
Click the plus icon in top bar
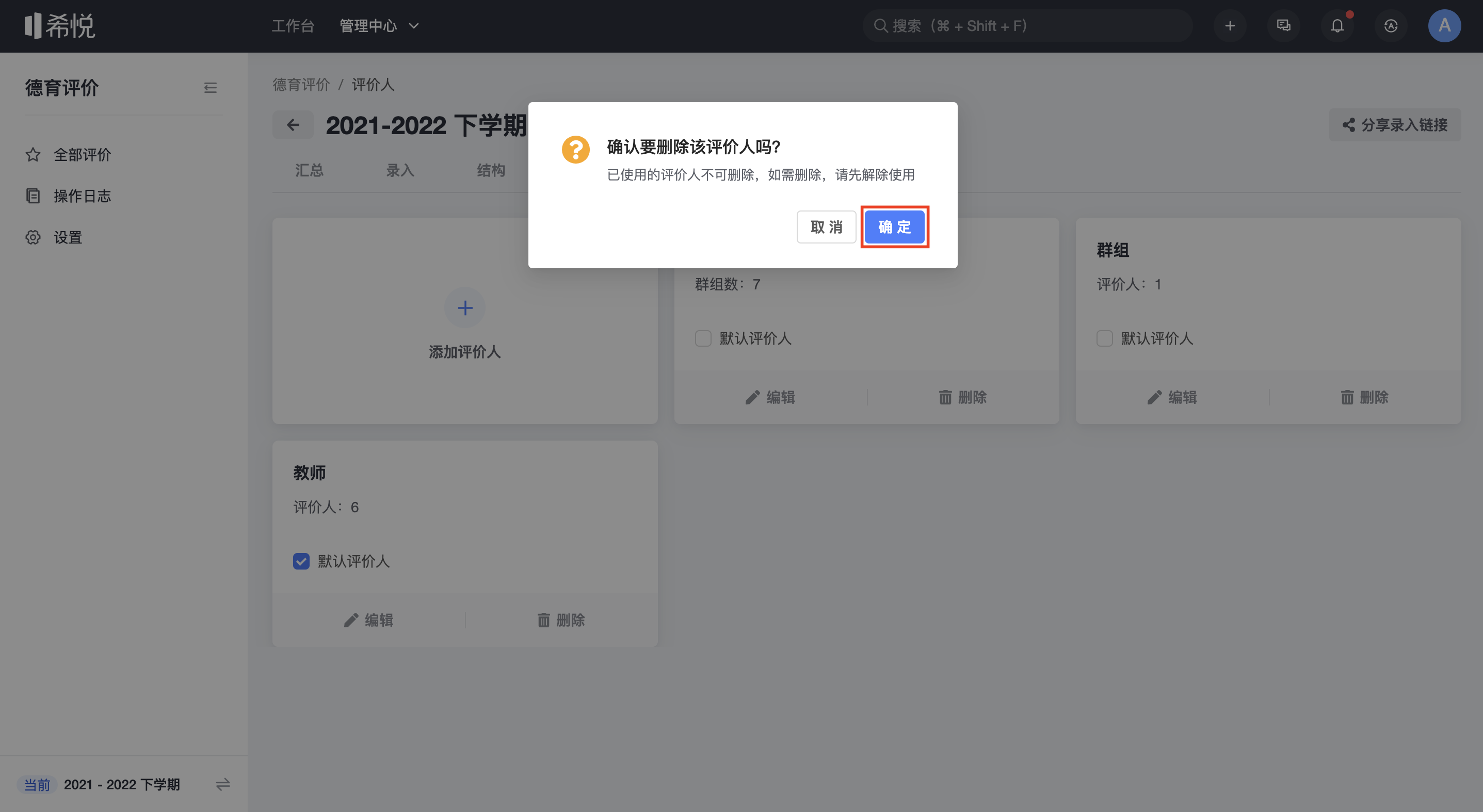coord(1230,26)
